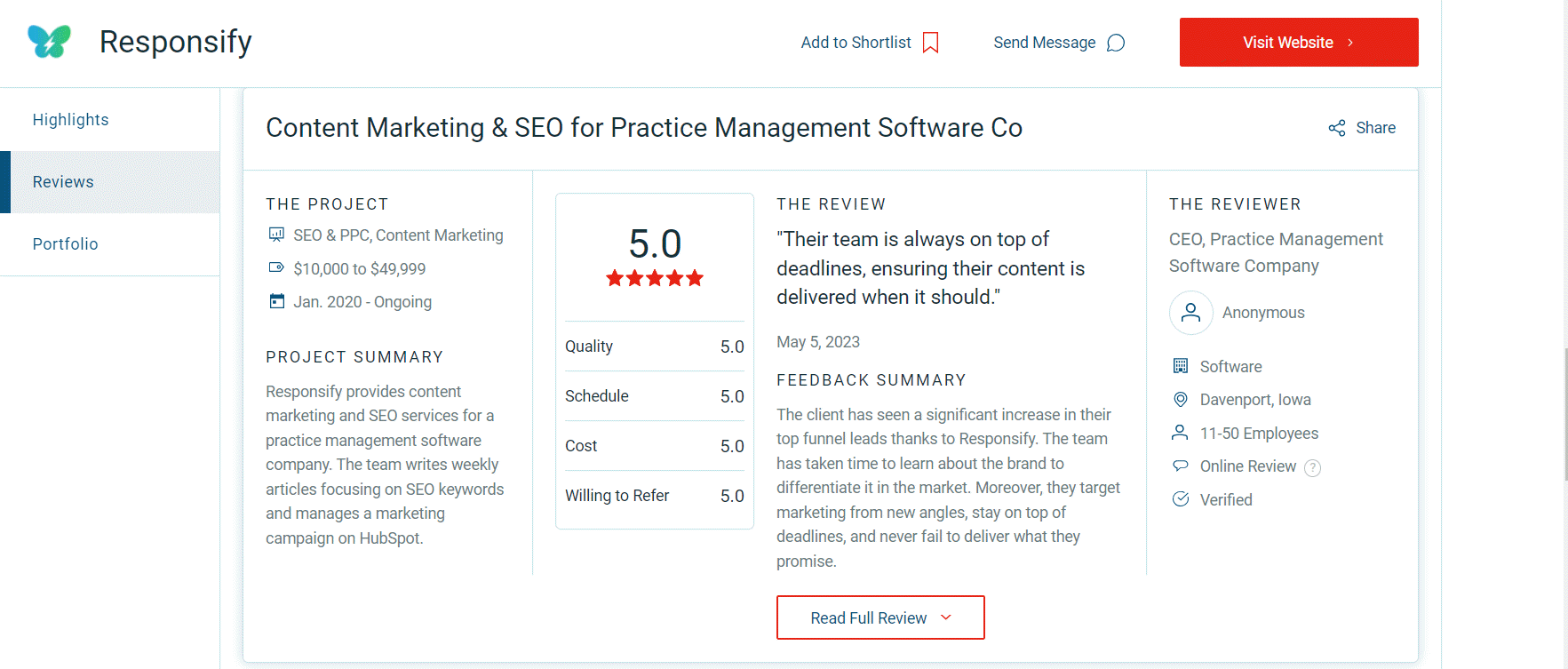Open Visit Website button
This screenshot has width=1568, height=669.
pos(1299,42)
